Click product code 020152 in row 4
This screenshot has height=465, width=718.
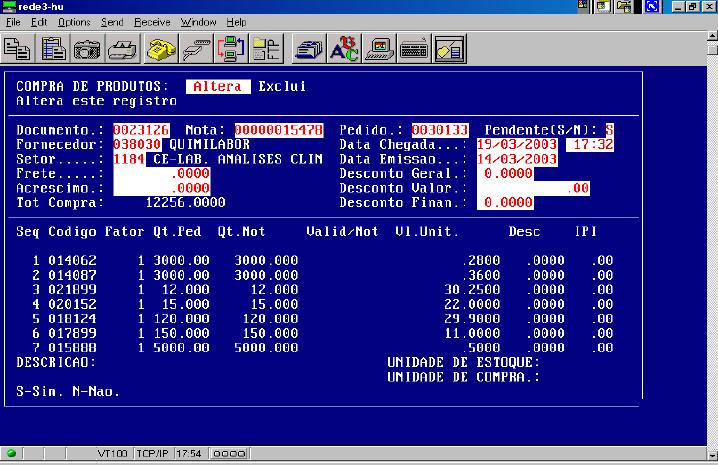click(72, 304)
